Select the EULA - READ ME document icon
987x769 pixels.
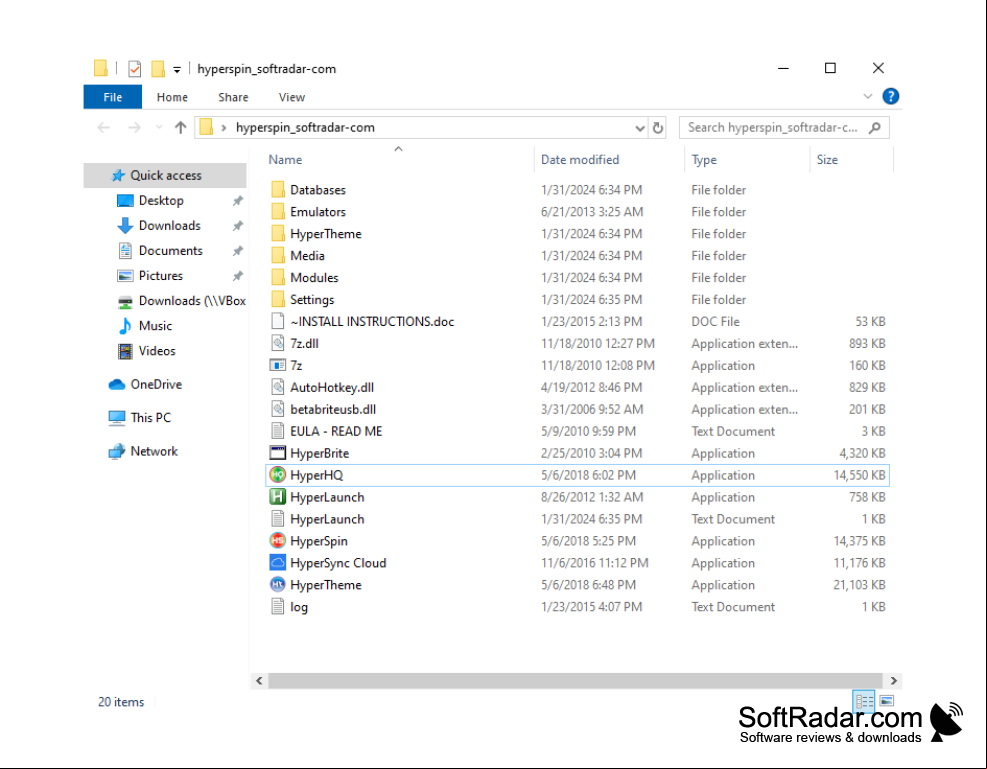point(278,431)
